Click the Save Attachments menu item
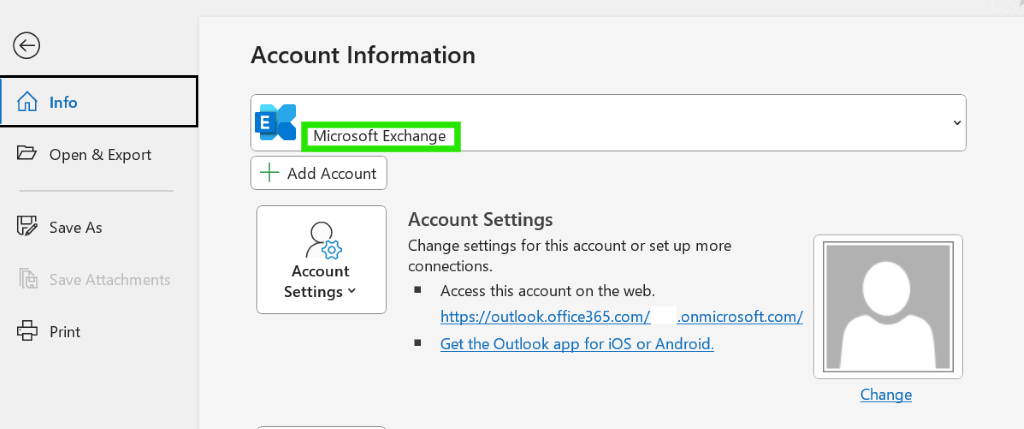Image resolution: width=1024 pixels, height=429 pixels. 99,279
